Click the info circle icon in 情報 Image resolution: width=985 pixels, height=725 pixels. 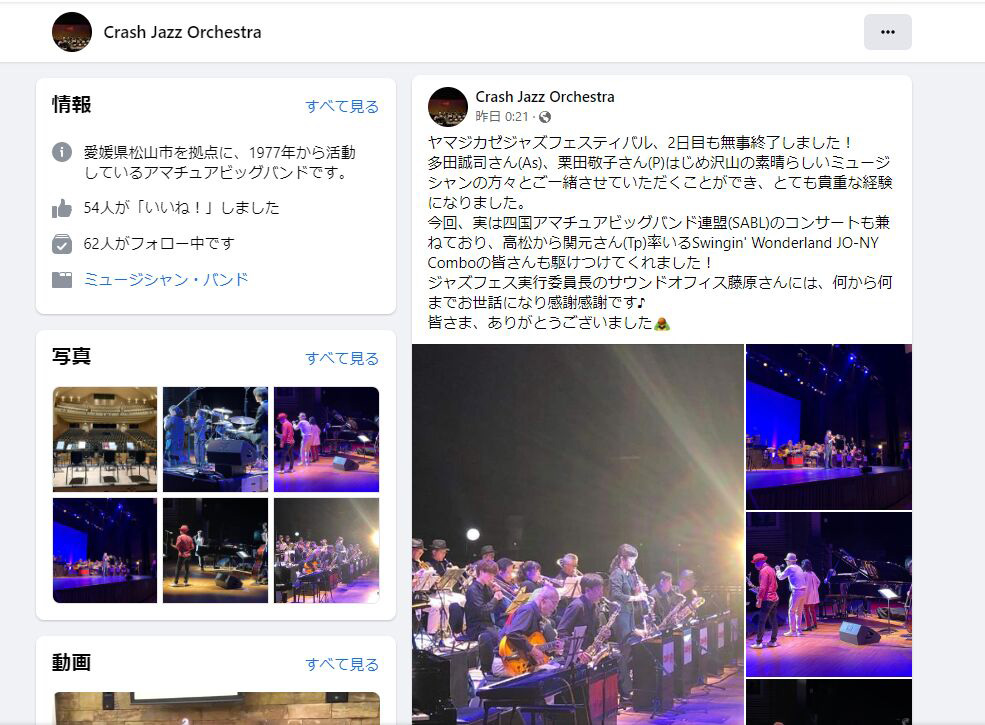[62, 152]
